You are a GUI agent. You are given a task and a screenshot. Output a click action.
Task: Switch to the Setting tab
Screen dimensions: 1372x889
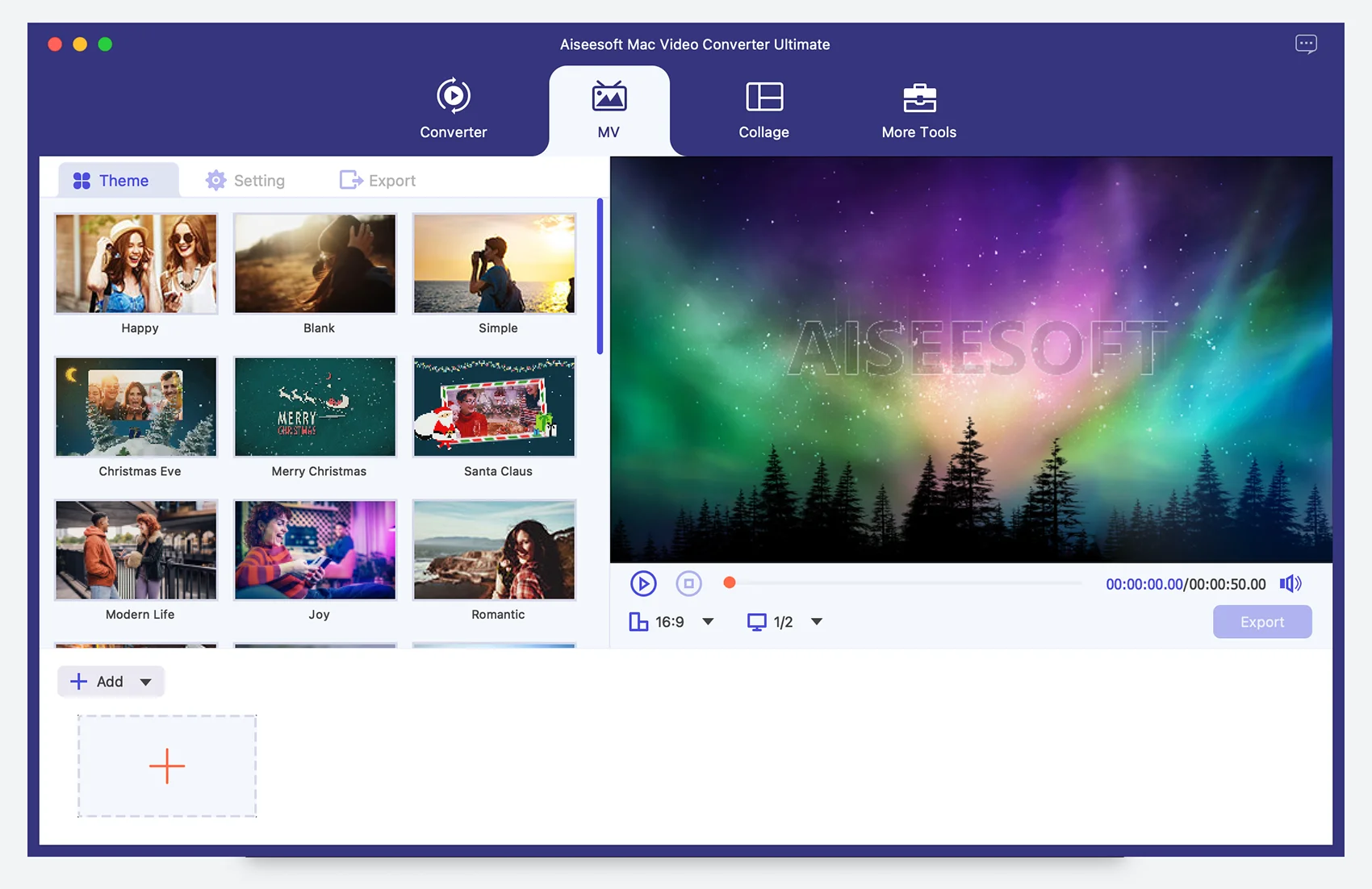tap(245, 181)
